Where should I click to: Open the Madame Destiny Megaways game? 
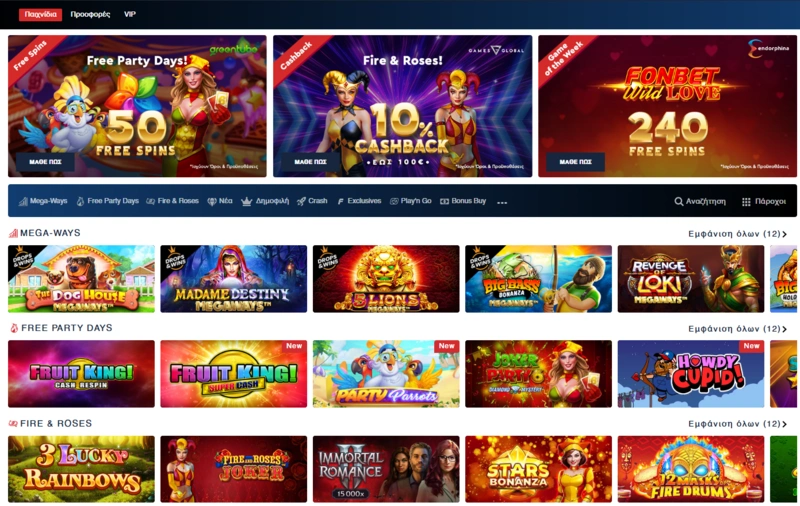[x=234, y=279]
